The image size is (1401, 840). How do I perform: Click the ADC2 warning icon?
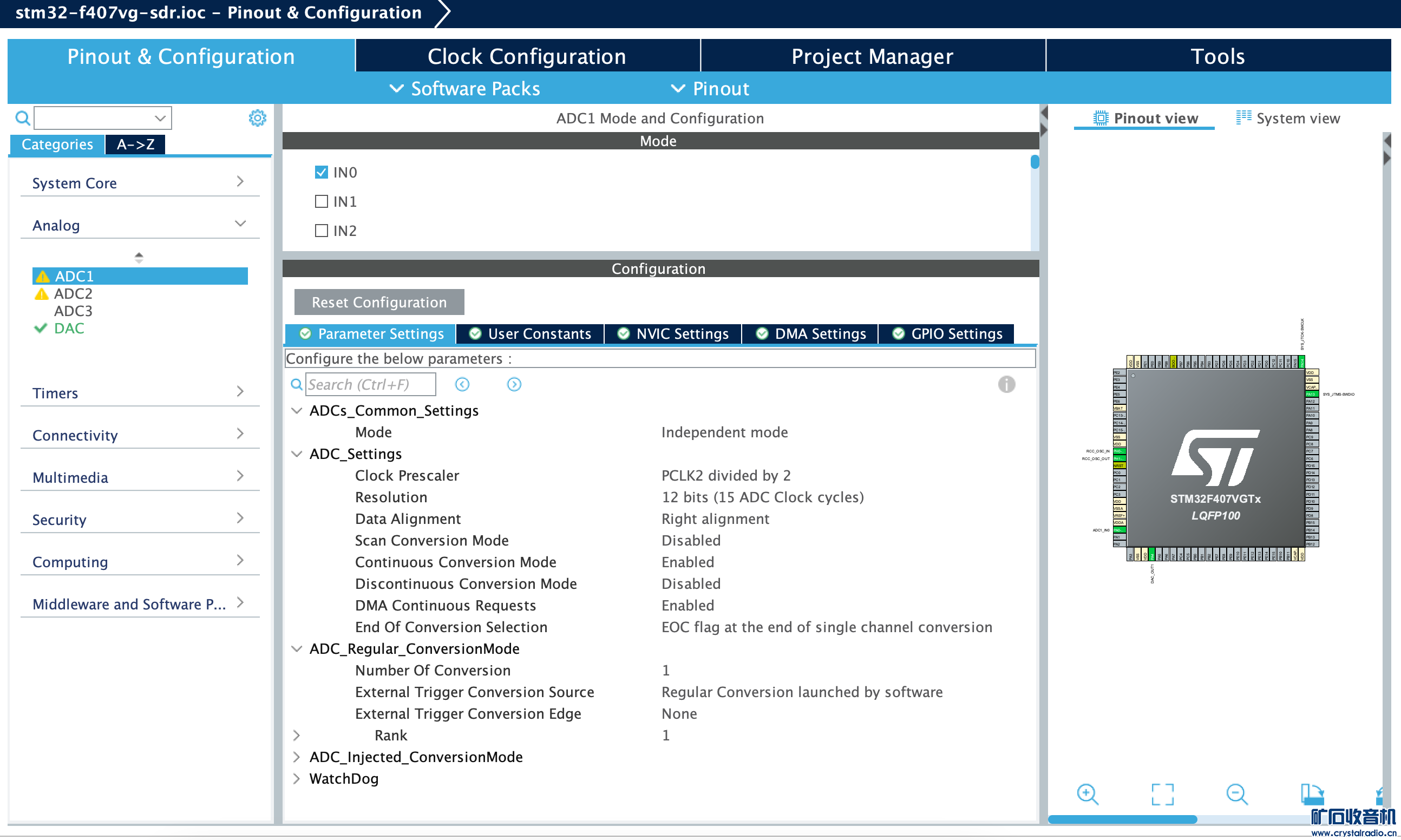point(41,294)
